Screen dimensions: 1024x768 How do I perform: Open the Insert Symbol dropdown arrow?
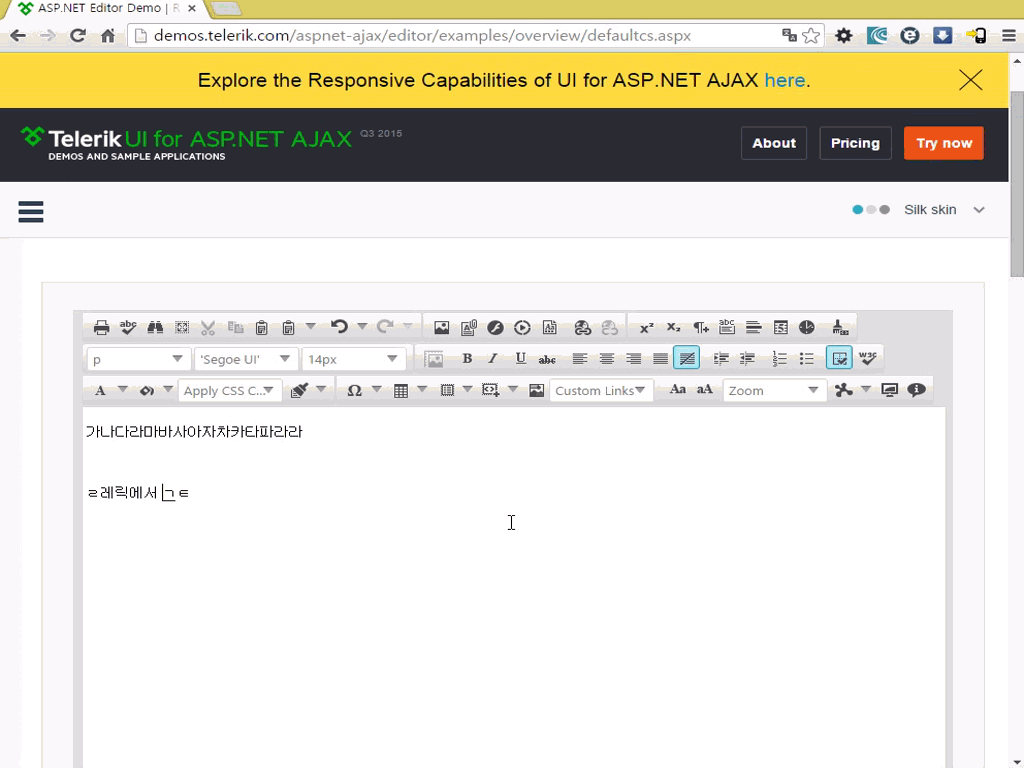pyautogui.click(x=377, y=389)
